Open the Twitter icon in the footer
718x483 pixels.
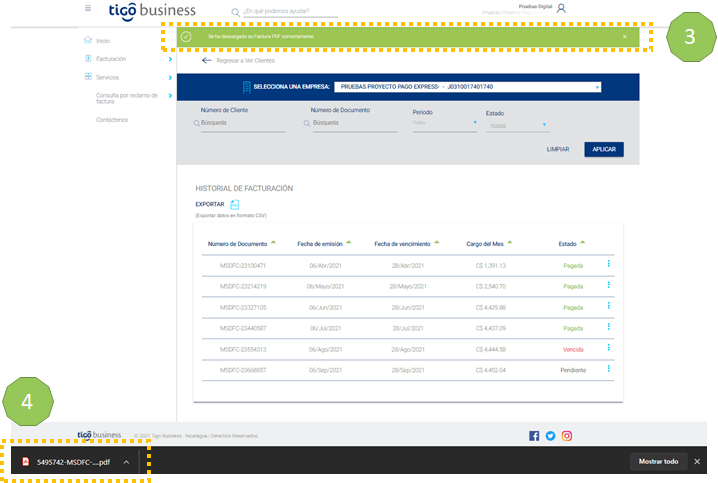coord(550,436)
